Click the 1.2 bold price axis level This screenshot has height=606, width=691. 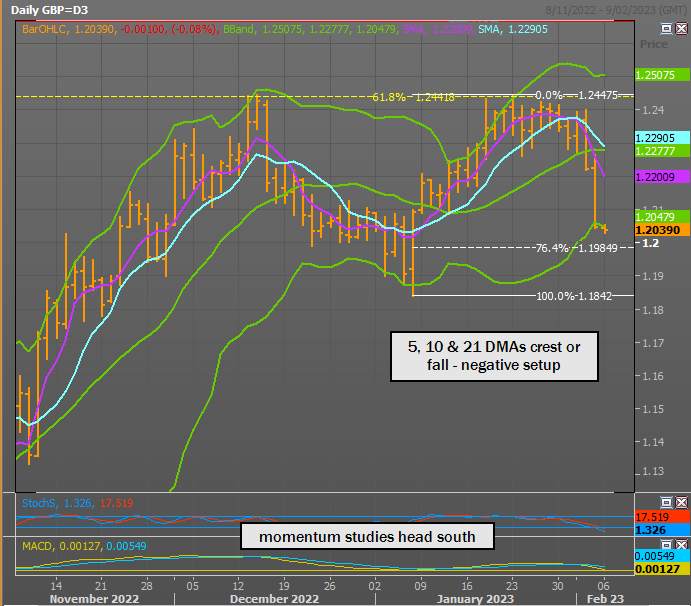650,243
